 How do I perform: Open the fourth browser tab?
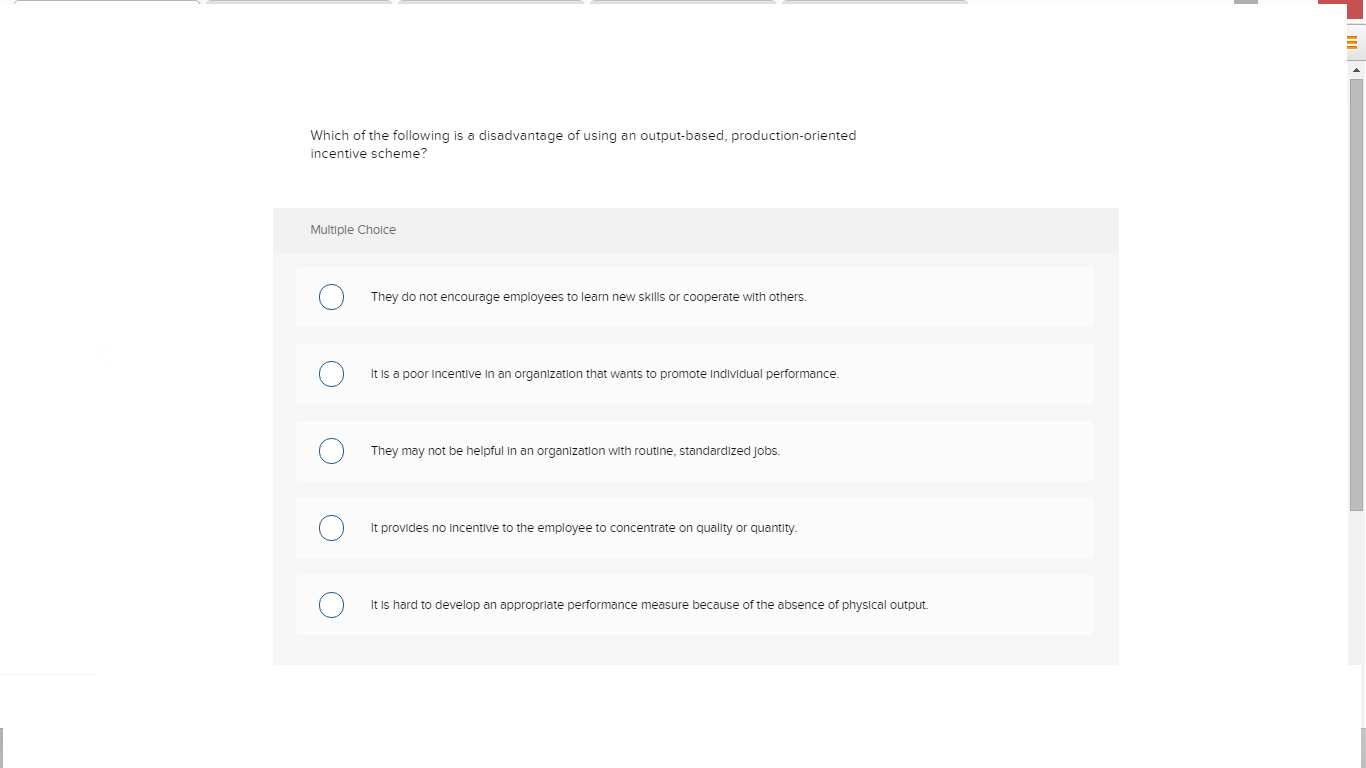[x=681, y=4]
